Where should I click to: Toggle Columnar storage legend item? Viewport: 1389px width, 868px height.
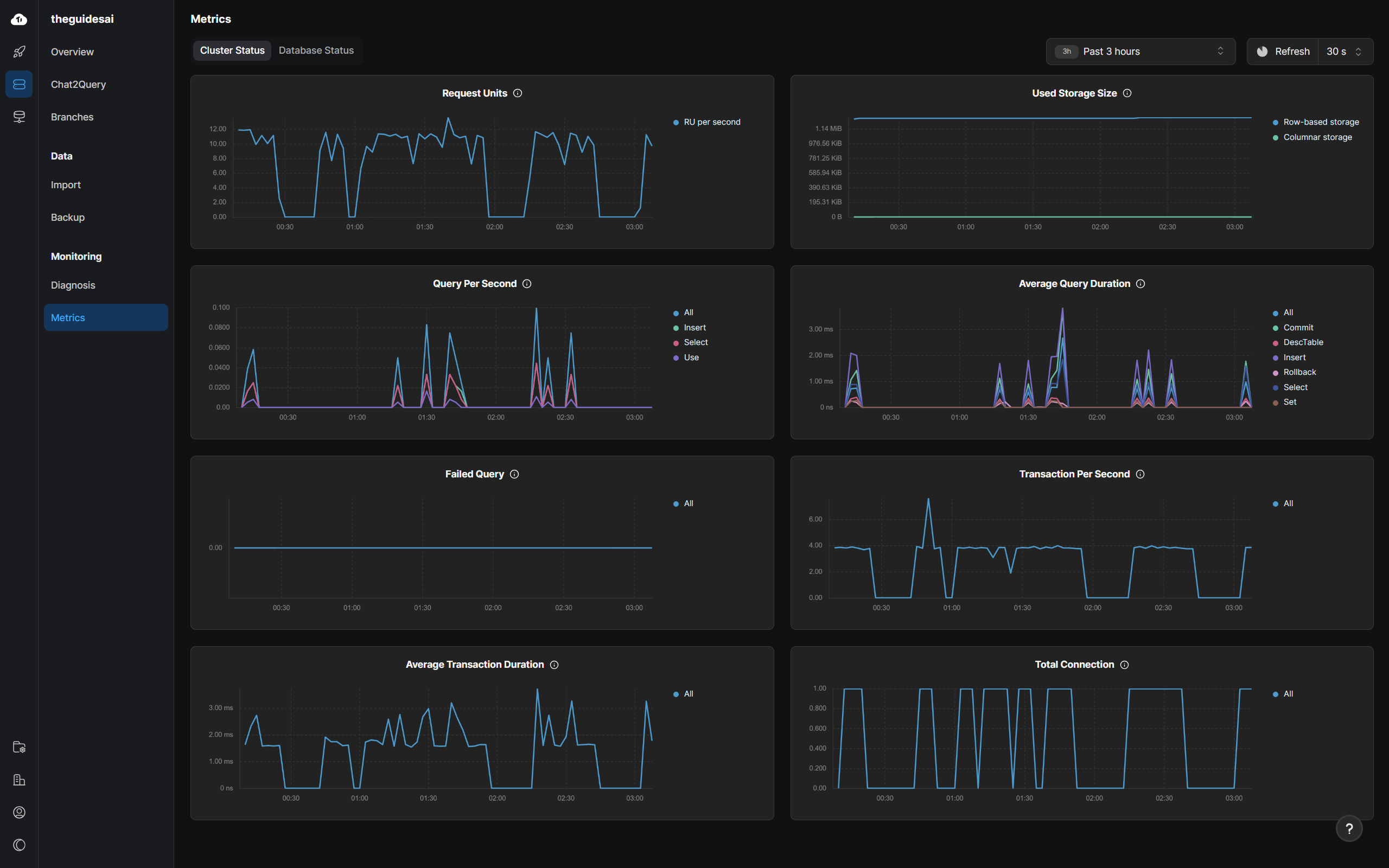click(x=1317, y=137)
